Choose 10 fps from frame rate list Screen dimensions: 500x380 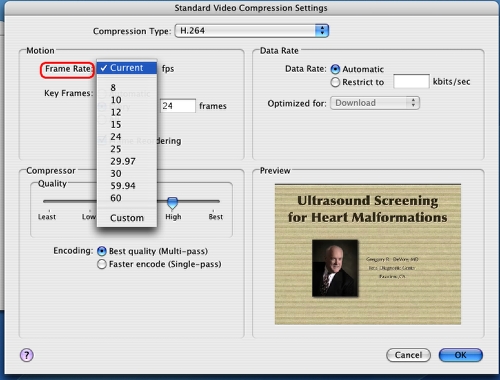coord(127,100)
